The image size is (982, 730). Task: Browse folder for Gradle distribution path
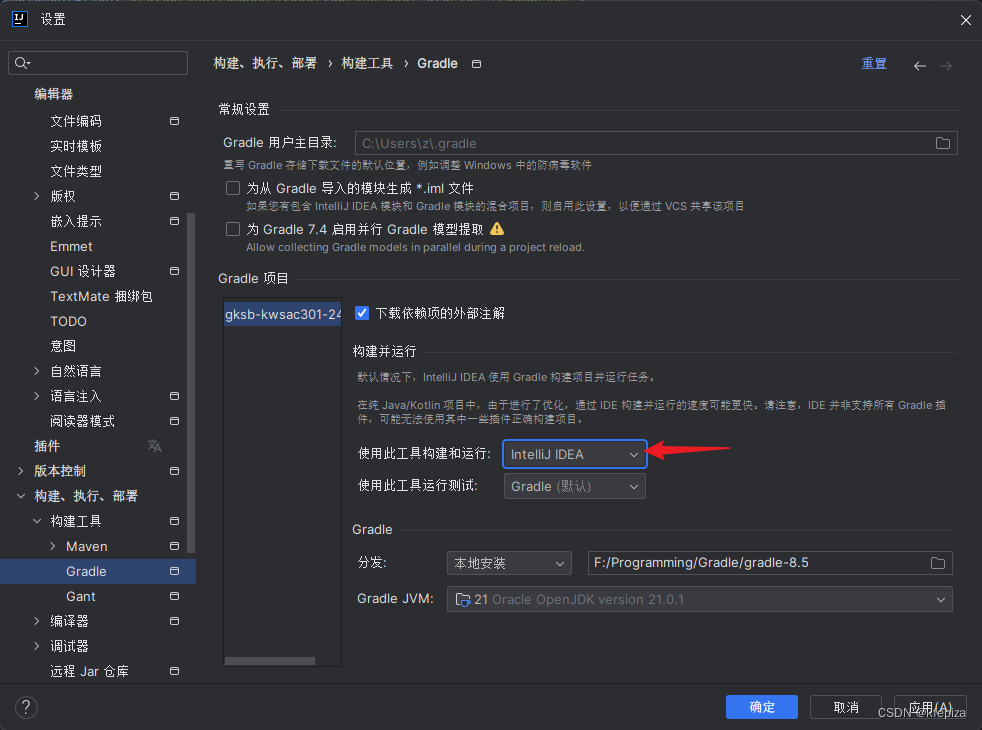click(x=938, y=563)
